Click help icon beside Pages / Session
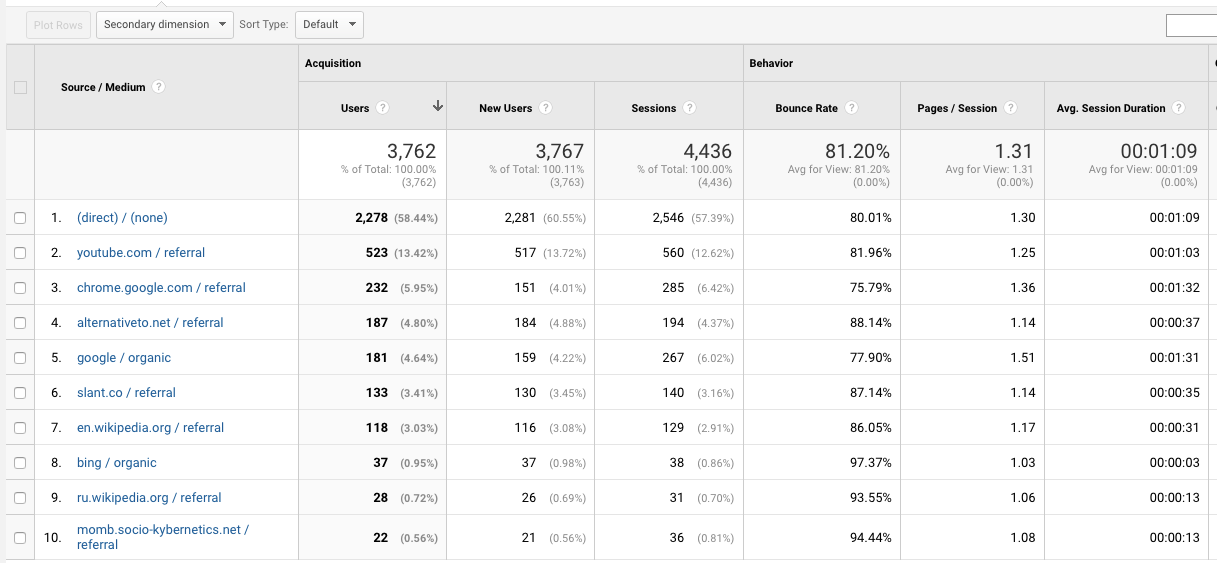1217x563 pixels. tap(1010, 108)
